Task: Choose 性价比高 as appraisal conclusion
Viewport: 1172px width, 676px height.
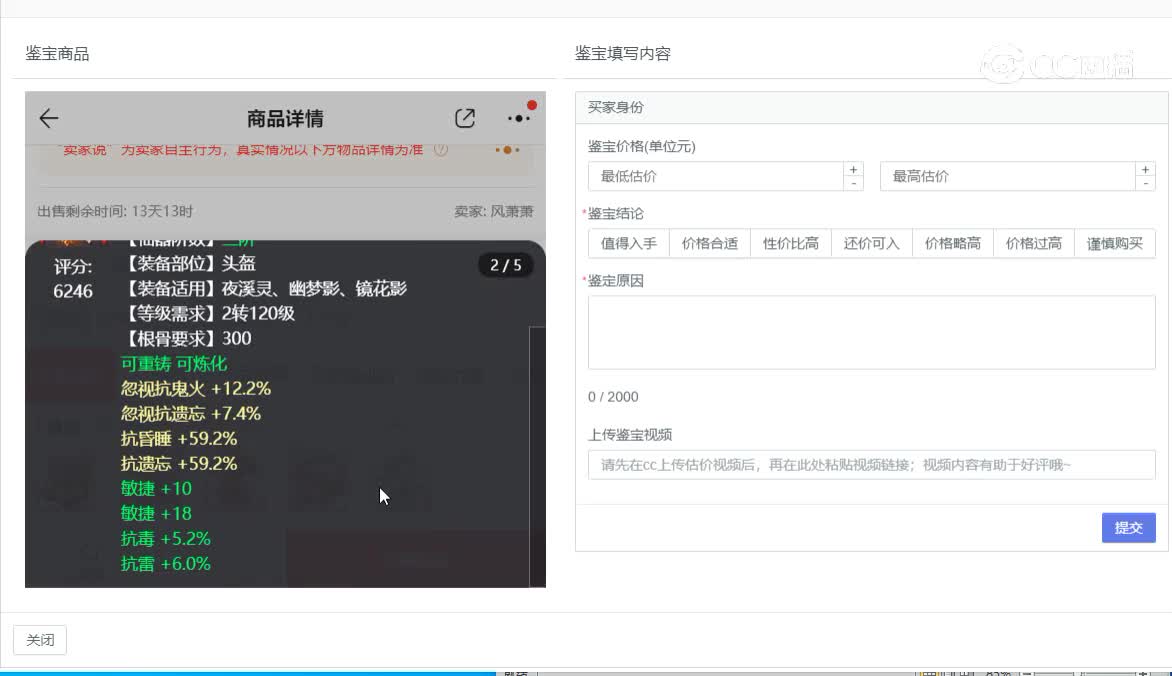Action: pos(791,243)
